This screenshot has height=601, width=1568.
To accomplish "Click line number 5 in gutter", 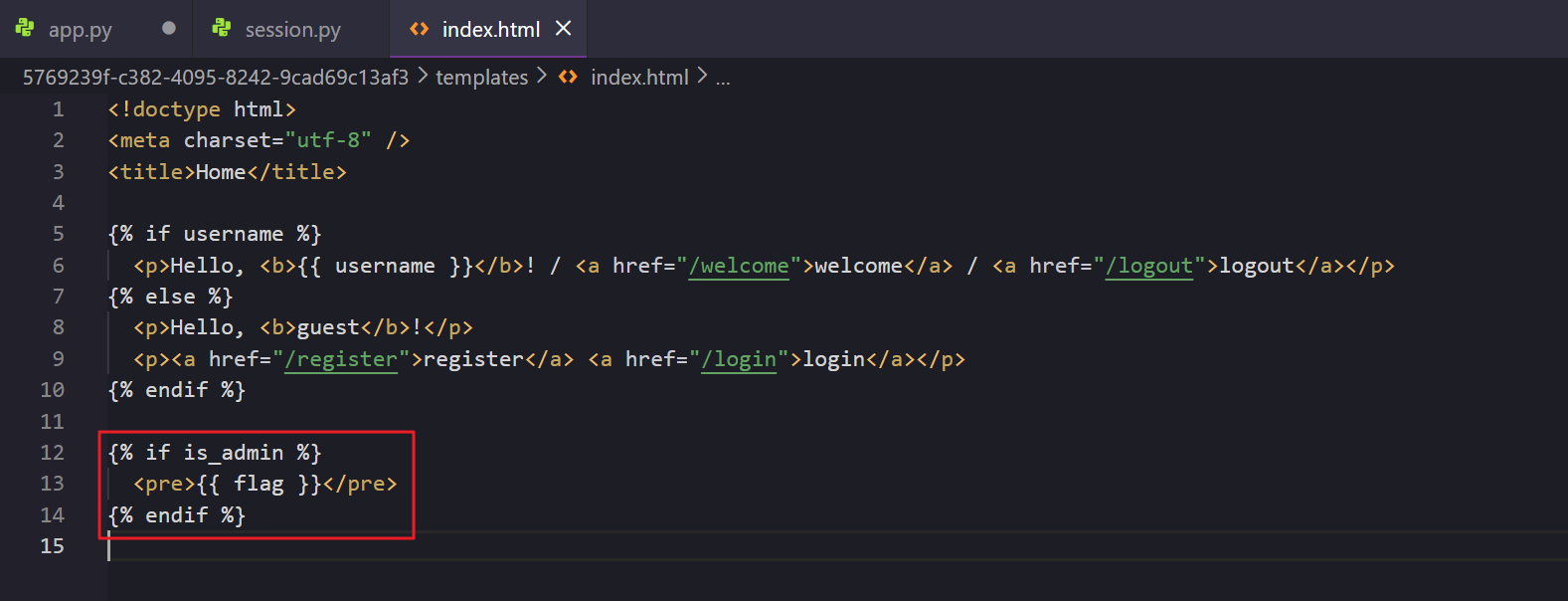I will tap(58, 234).
